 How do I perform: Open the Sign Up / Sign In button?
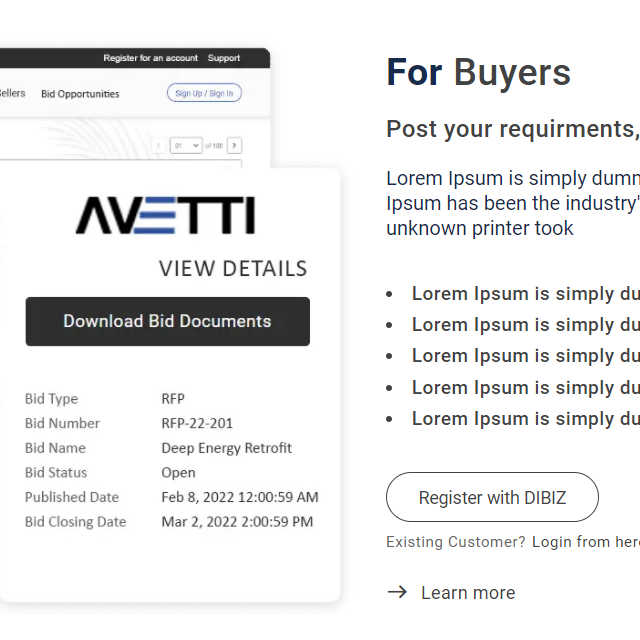(x=204, y=93)
